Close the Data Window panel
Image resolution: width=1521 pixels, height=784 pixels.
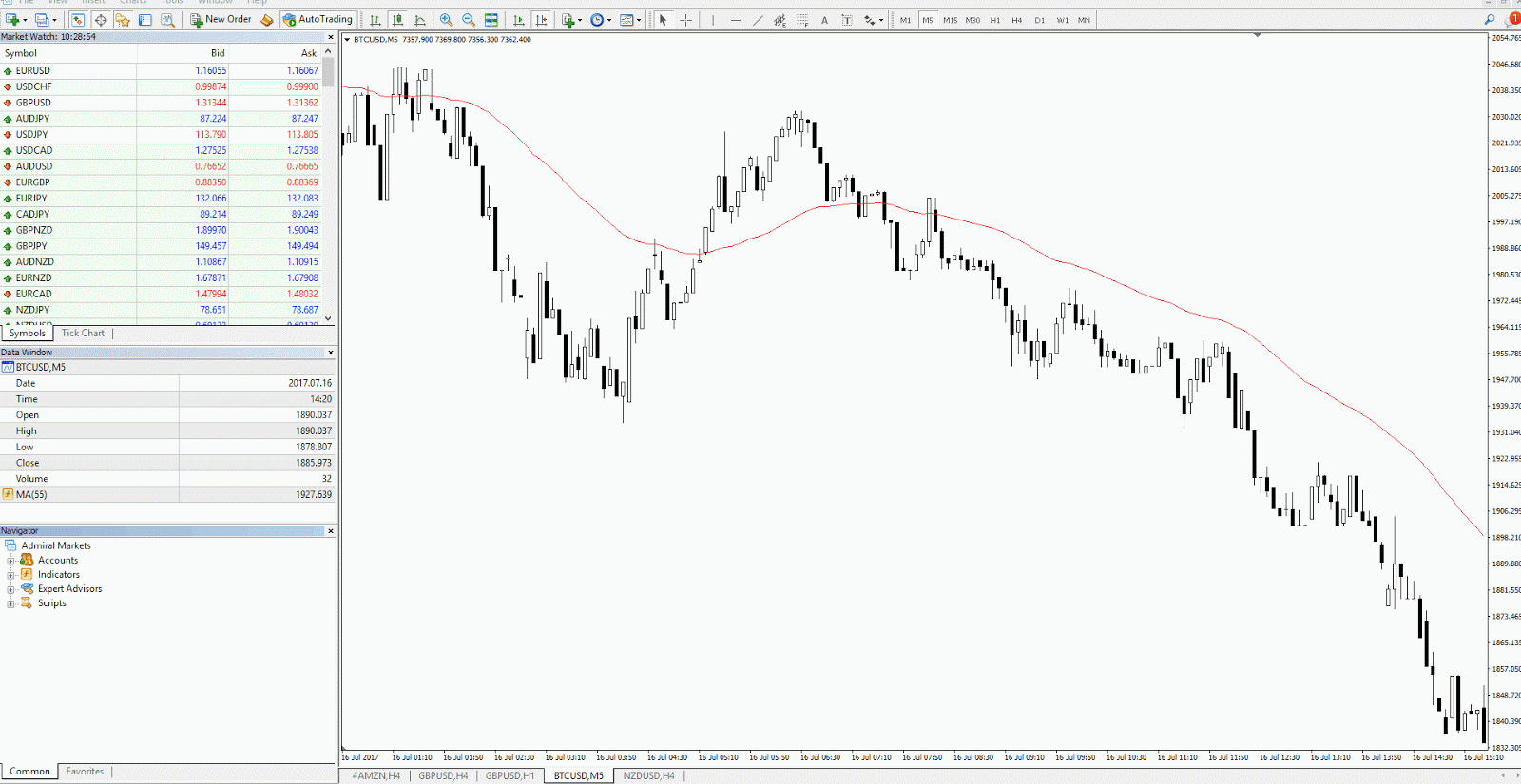point(331,353)
